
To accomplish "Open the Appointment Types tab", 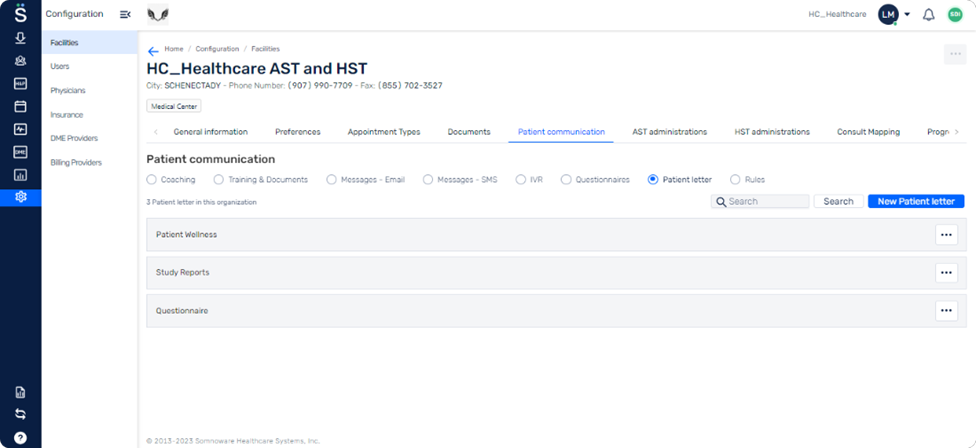I will [384, 132].
